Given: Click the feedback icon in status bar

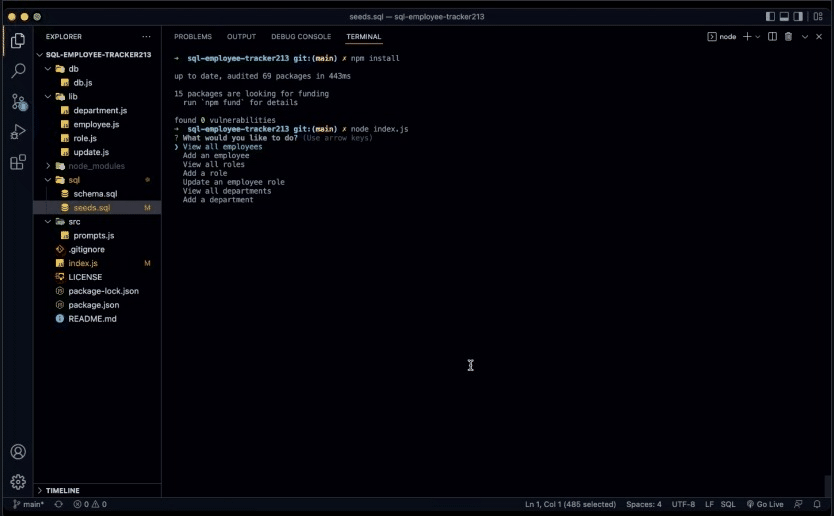Looking at the screenshot, I should point(798,504).
